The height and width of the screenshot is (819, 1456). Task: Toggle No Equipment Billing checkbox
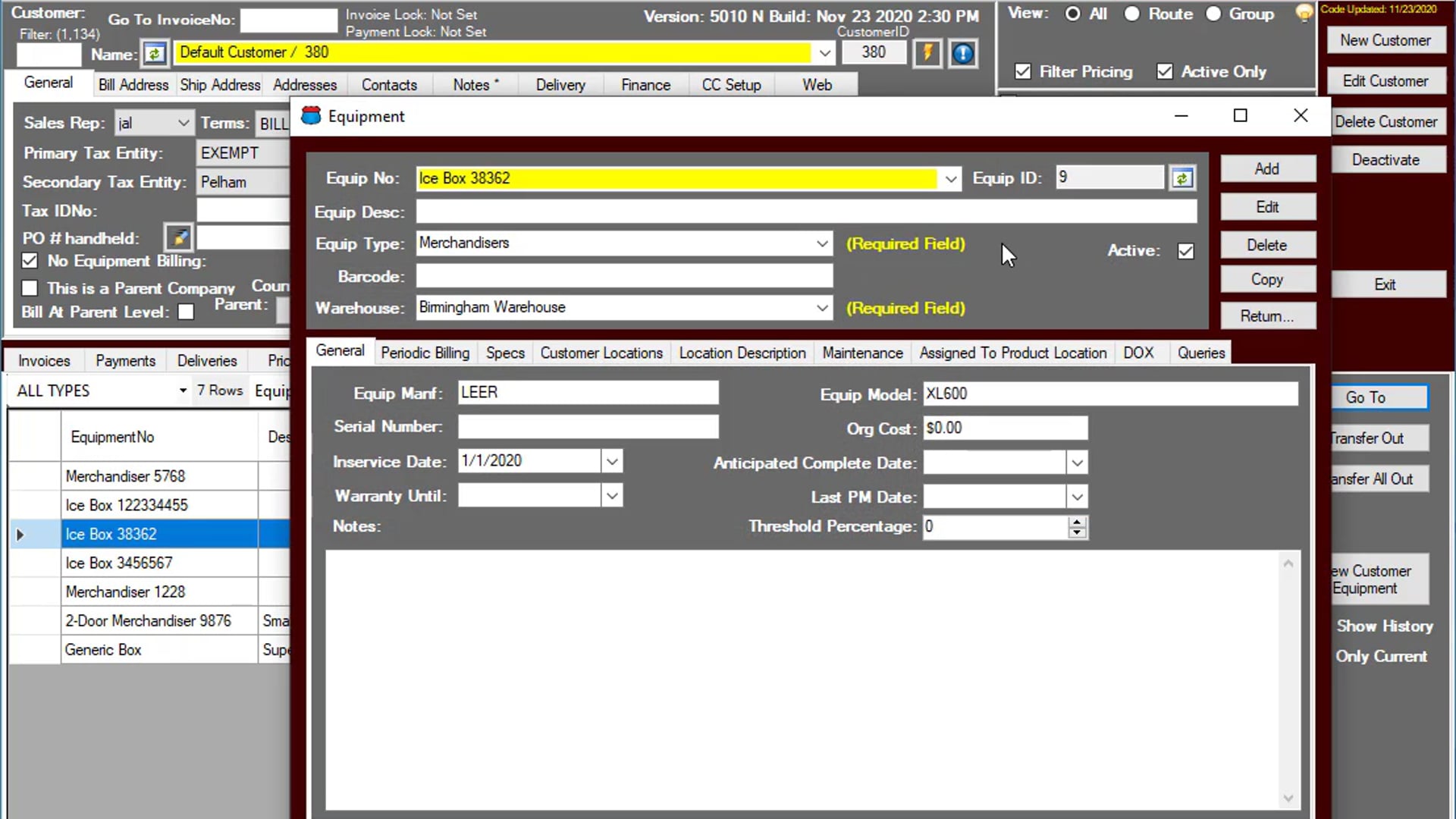30,261
